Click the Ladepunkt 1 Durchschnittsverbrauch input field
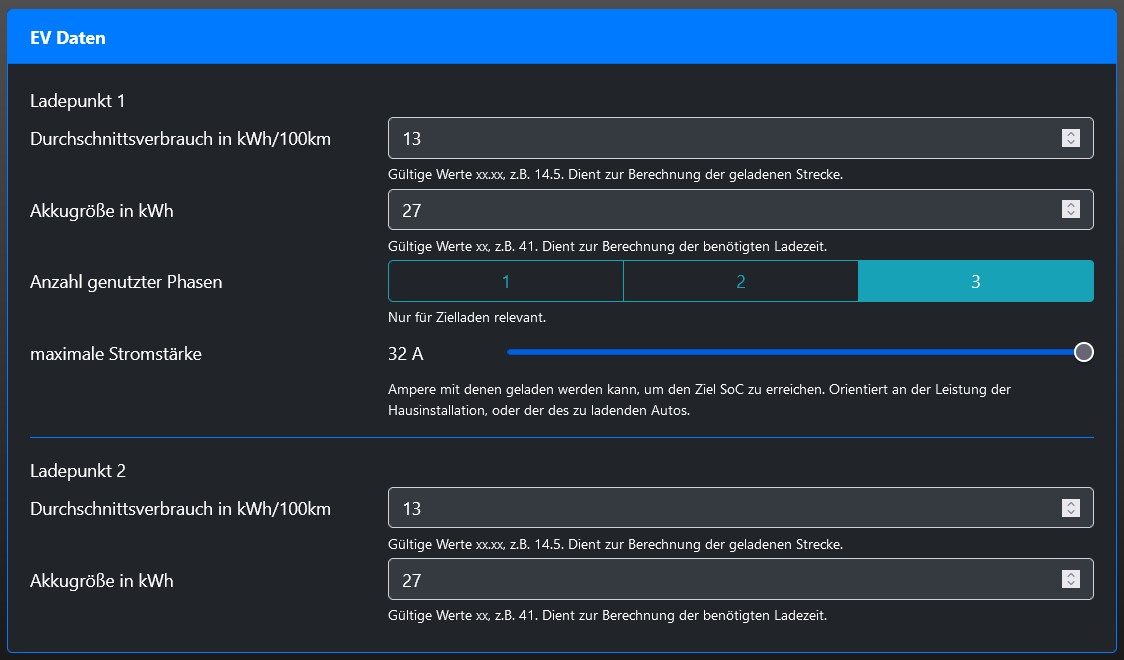 click(740, 138)
